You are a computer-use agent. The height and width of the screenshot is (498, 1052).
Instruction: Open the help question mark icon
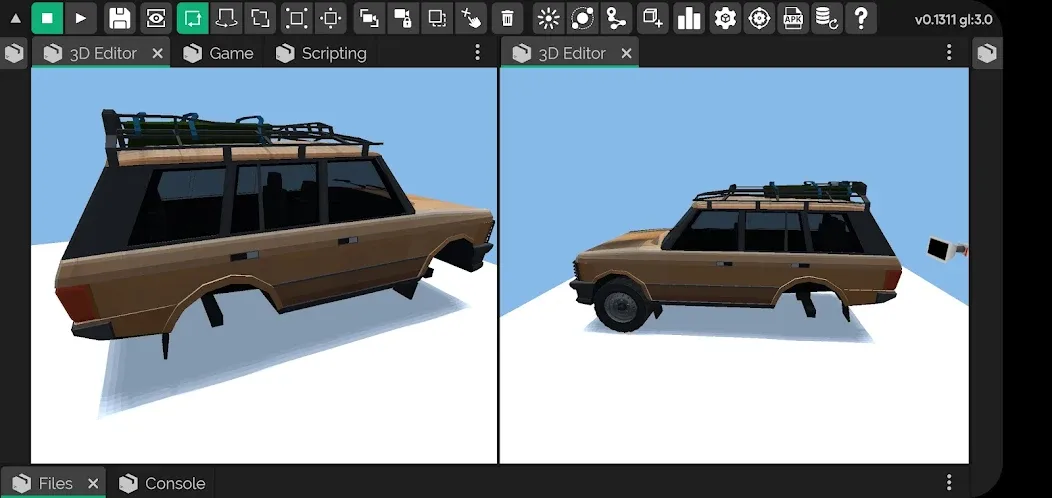coord(860,18)
